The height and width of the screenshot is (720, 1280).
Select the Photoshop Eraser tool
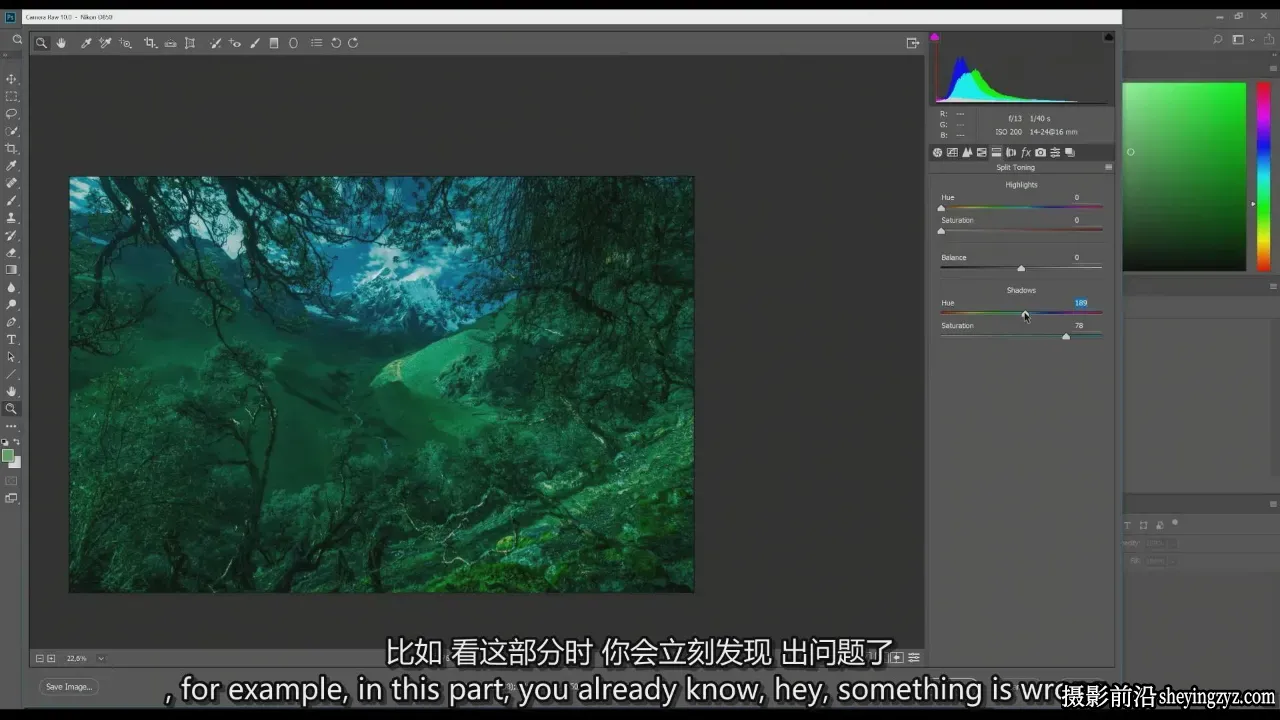coord(12,253)
